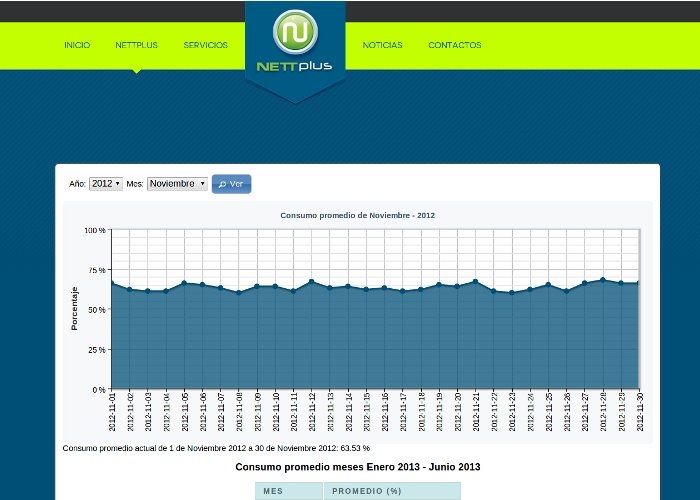Click the 2012-11-08 data point on chart

tap(239, 292)
